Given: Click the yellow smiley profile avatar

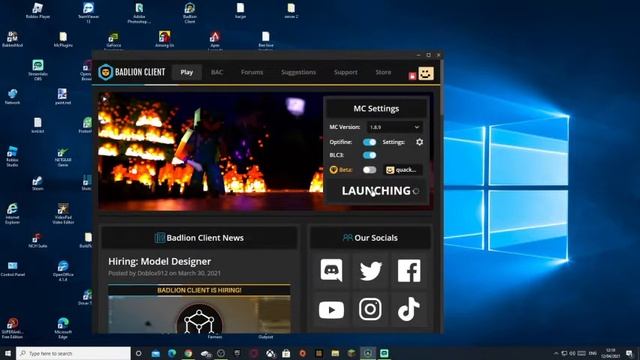Looking at the screenshot, I should pos(426,73).
